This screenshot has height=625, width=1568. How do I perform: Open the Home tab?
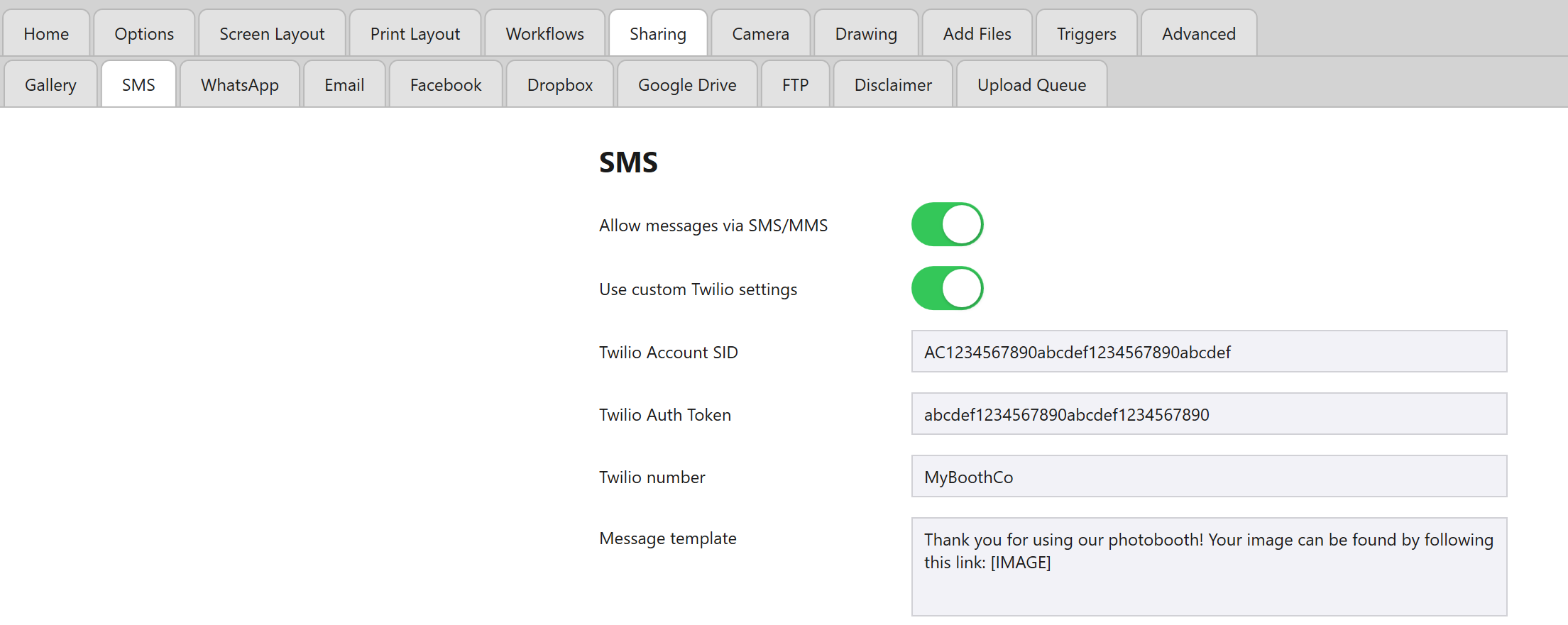tap(46, 33)
